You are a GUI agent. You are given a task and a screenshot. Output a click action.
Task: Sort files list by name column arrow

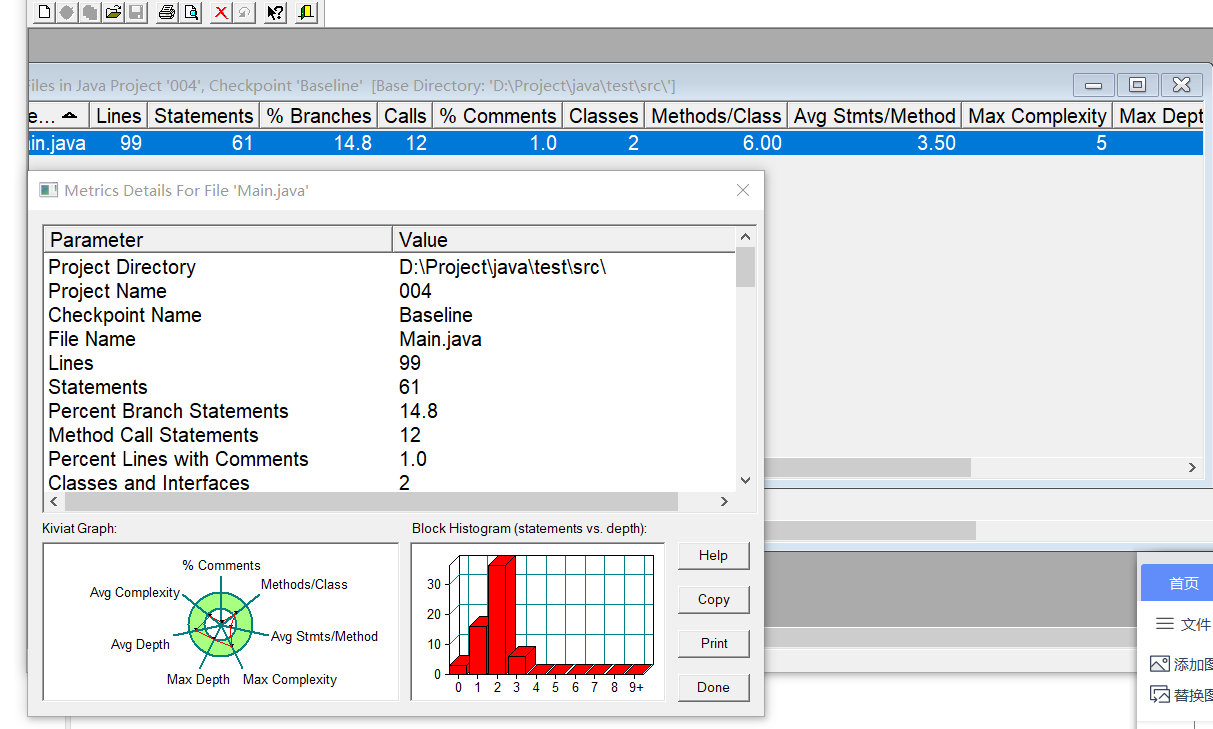point(69,115)
